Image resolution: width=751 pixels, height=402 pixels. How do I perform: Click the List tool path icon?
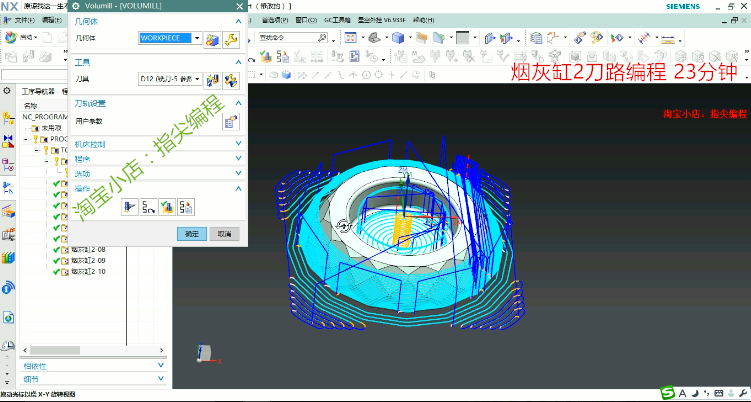(186, 207)
